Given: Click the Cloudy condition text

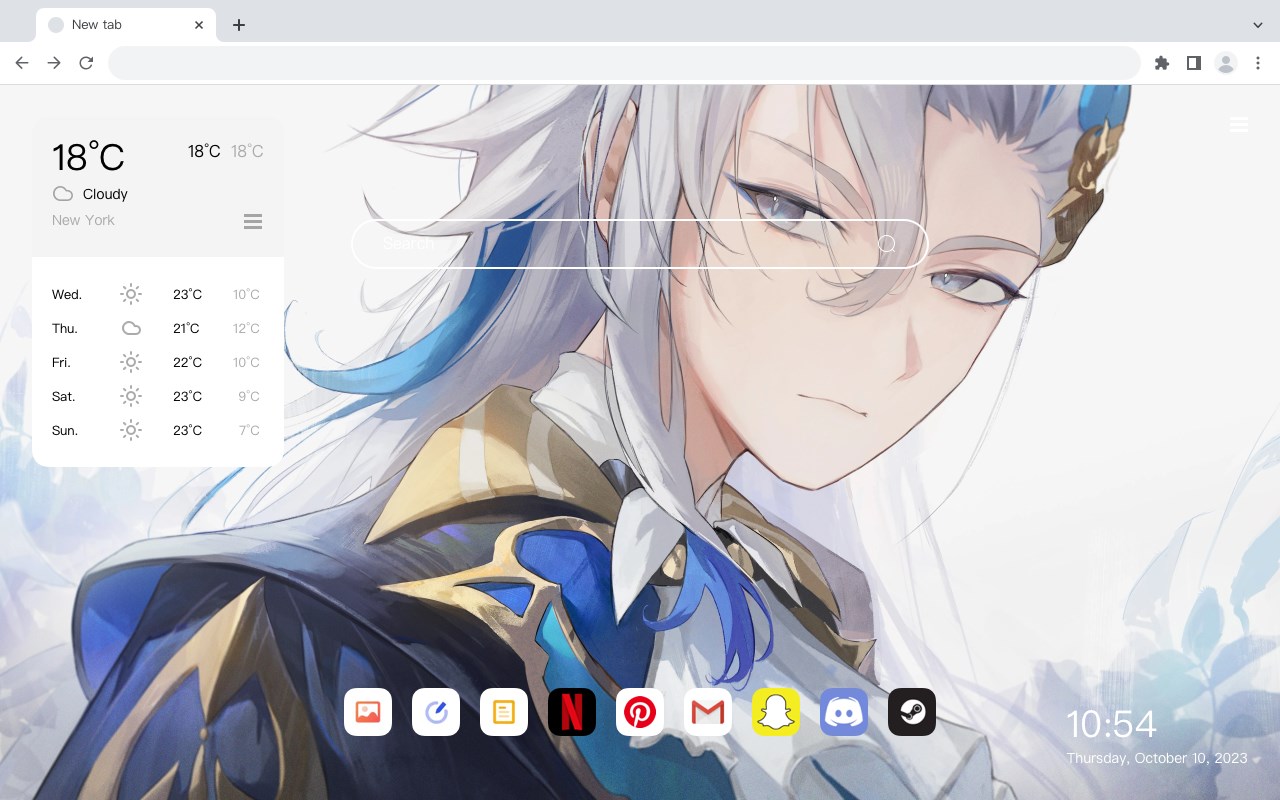Looking at the screenshot, I should click(105, 194).
